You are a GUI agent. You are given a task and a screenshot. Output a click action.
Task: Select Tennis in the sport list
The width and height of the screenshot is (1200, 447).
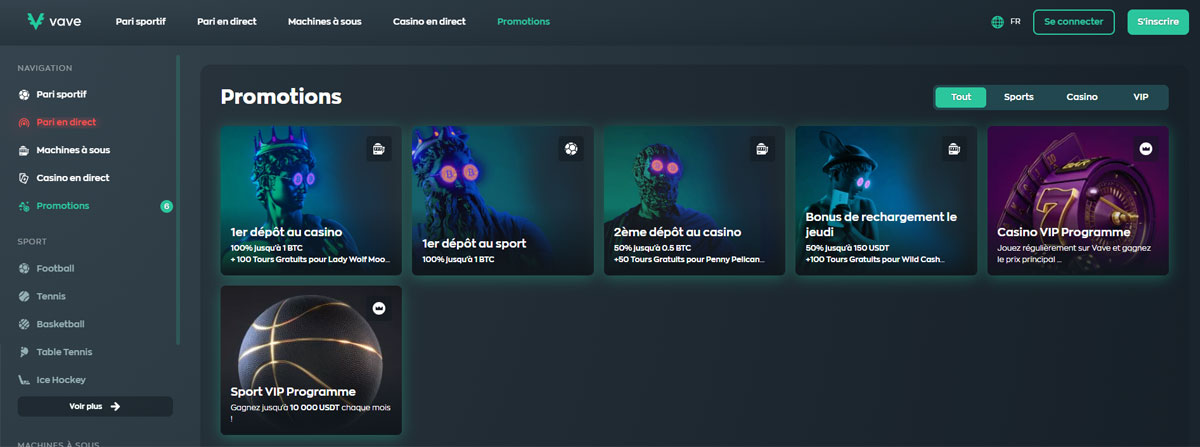51,296
